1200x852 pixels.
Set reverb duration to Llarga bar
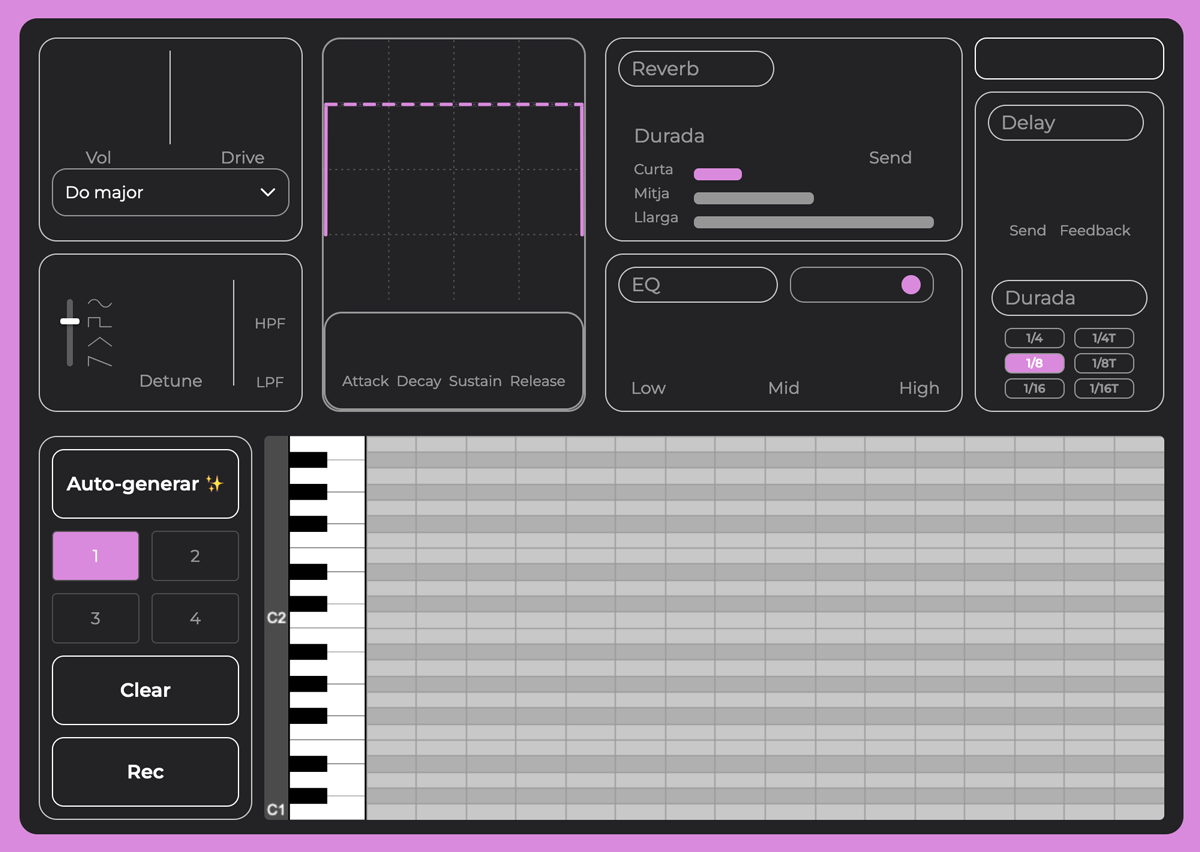point(813,222)
